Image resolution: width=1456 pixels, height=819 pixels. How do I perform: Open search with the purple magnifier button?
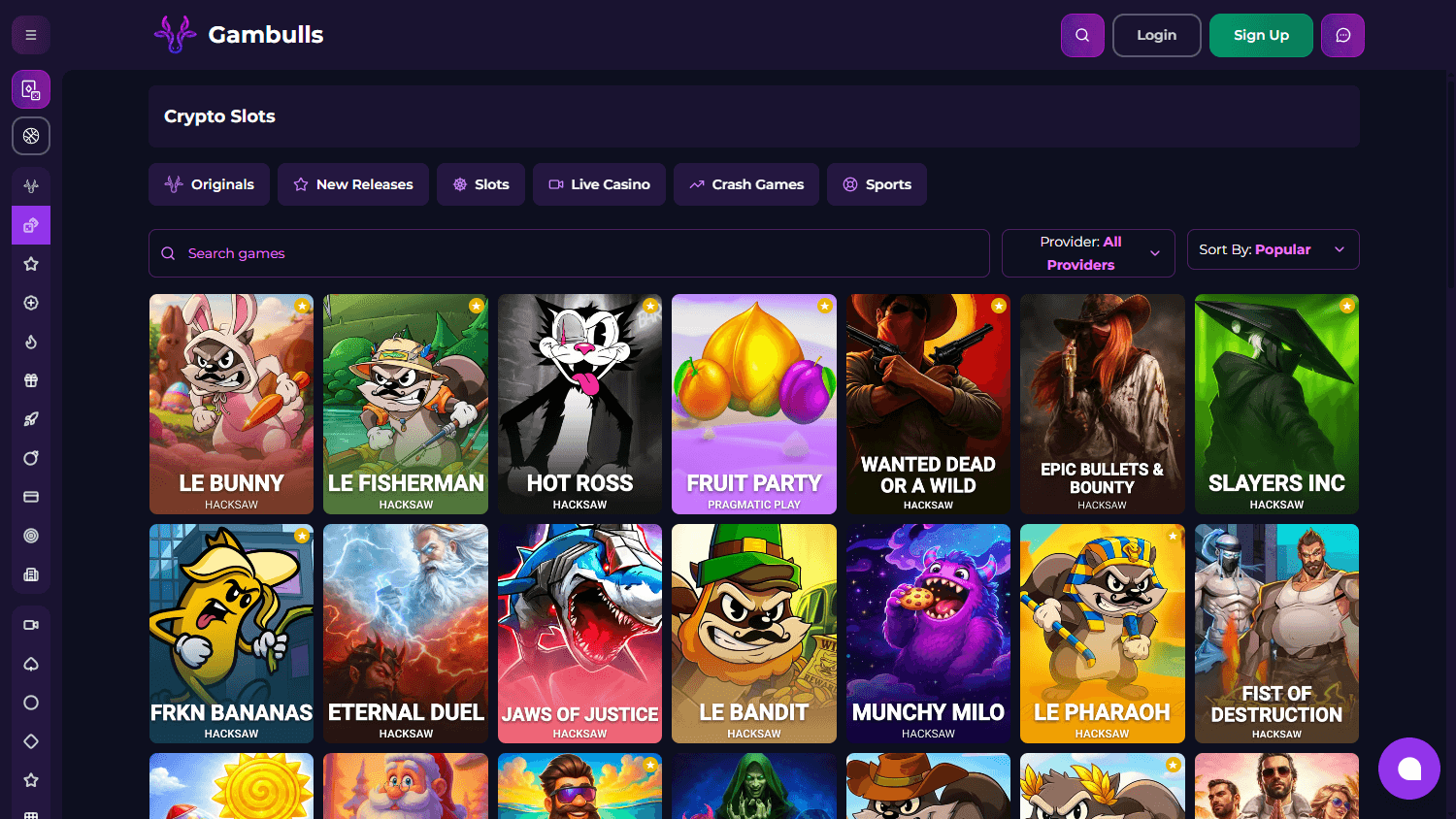click(x=1082, y=35)
